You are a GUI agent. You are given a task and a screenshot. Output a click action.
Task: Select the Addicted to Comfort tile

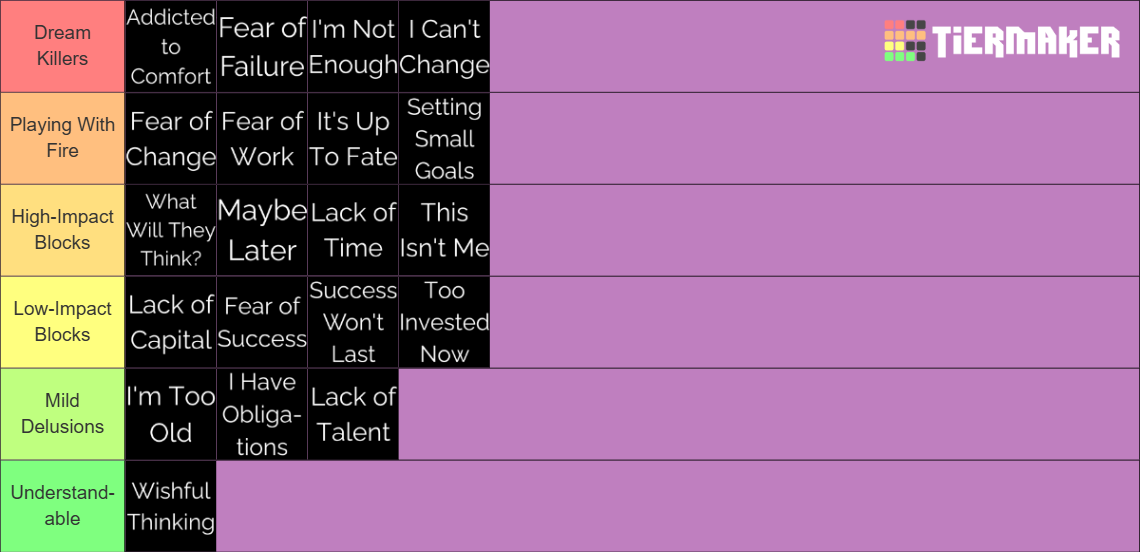[x=171, y=47]
